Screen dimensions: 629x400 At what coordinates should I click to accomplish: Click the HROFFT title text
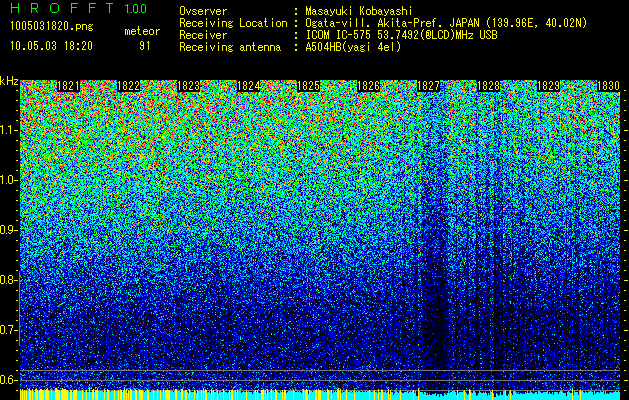coord(62,8)
